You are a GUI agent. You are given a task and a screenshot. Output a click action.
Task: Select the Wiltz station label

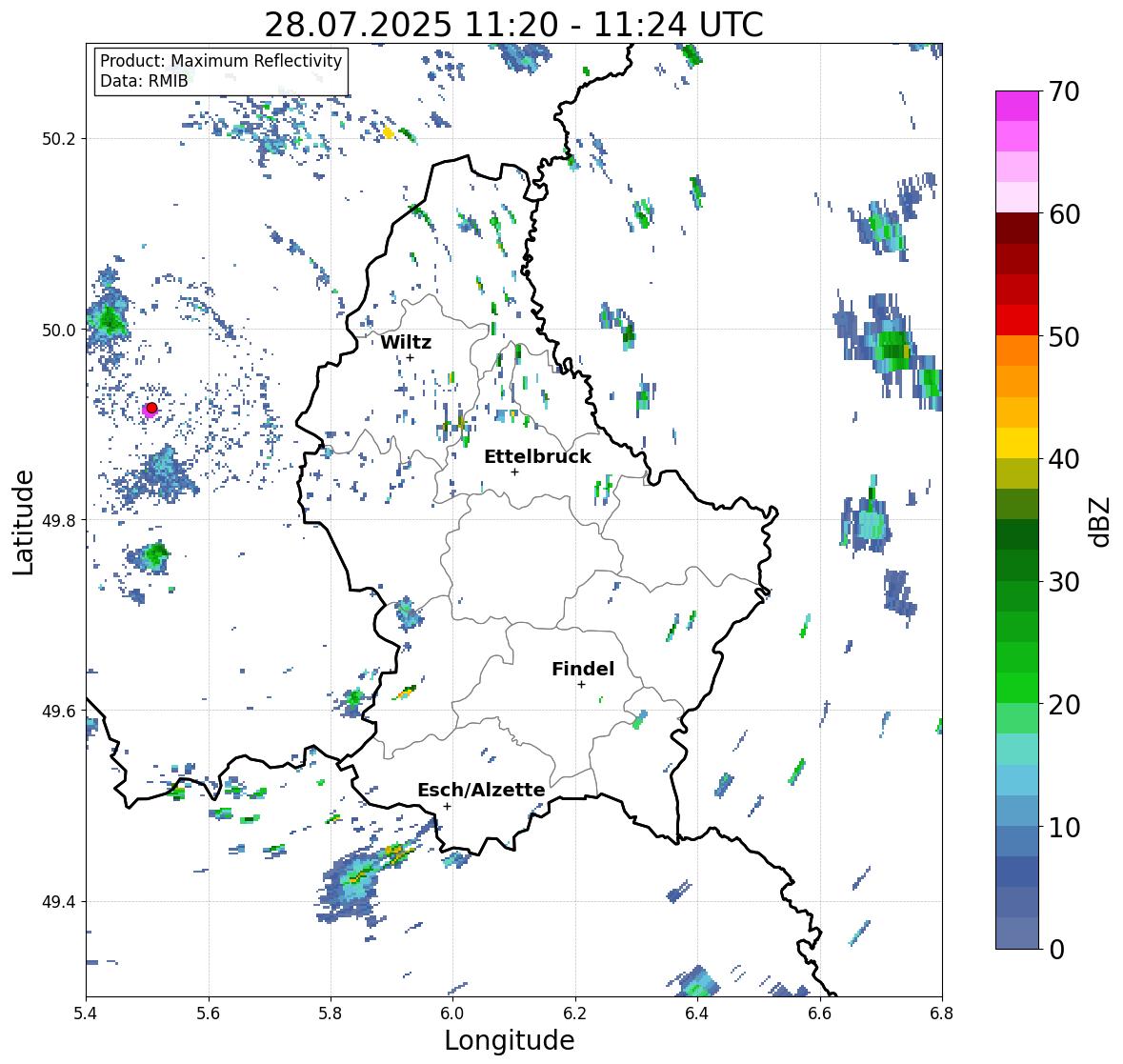406,342
